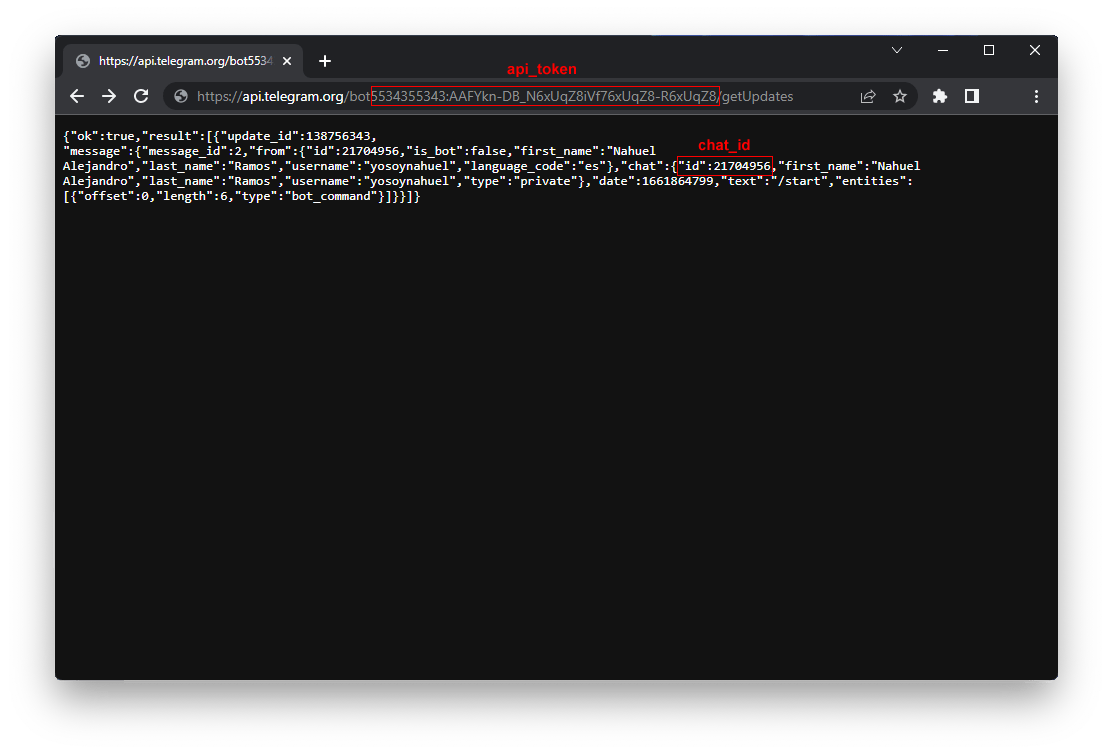This screenshot has width=1110, height=754.
Task: Click the "type":"private" text
Action: (x=520, y=181)
